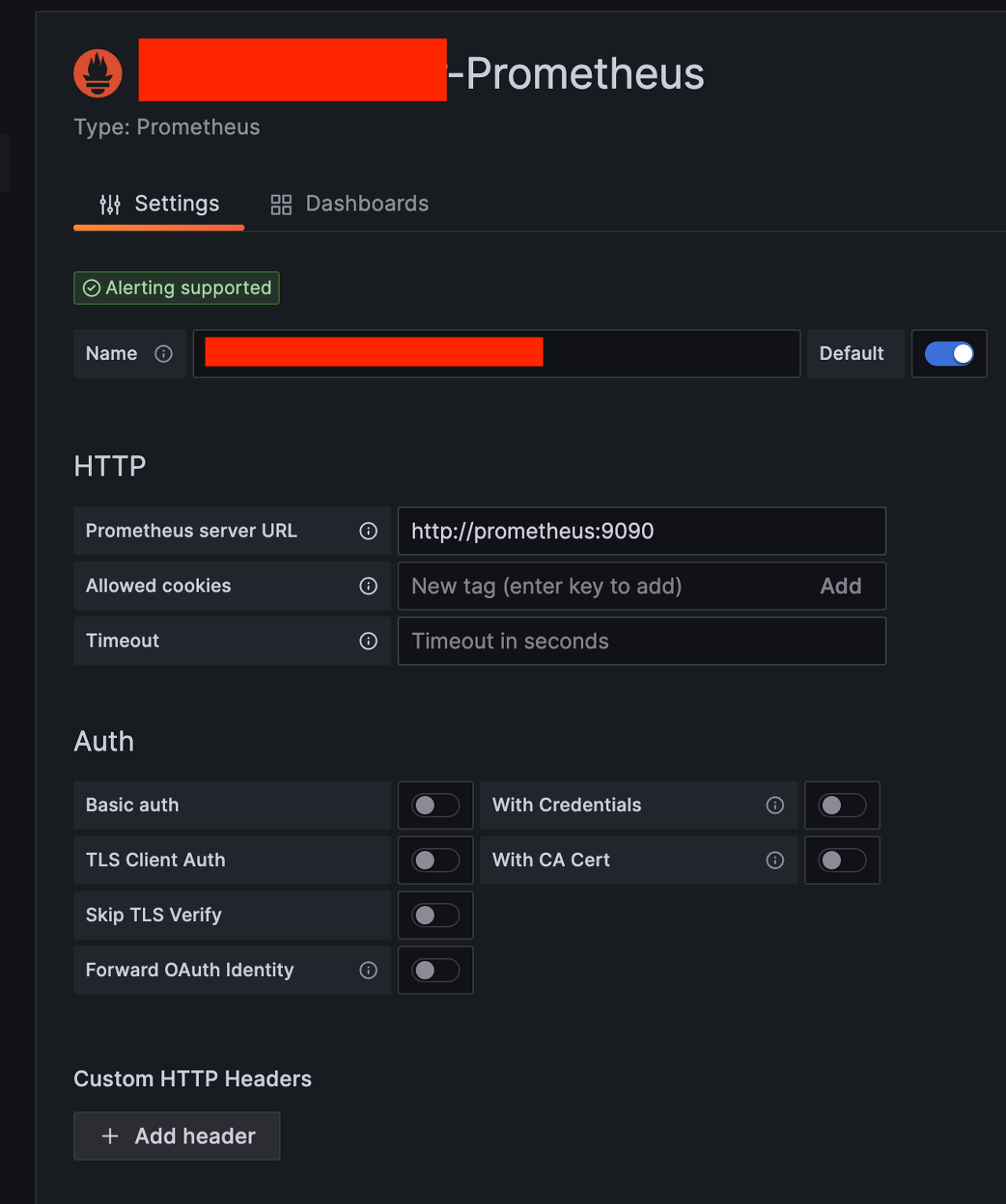Click the info icon for With Credentials
The width and height of the screenshot is (1006, 1204).
pos(775,806)
